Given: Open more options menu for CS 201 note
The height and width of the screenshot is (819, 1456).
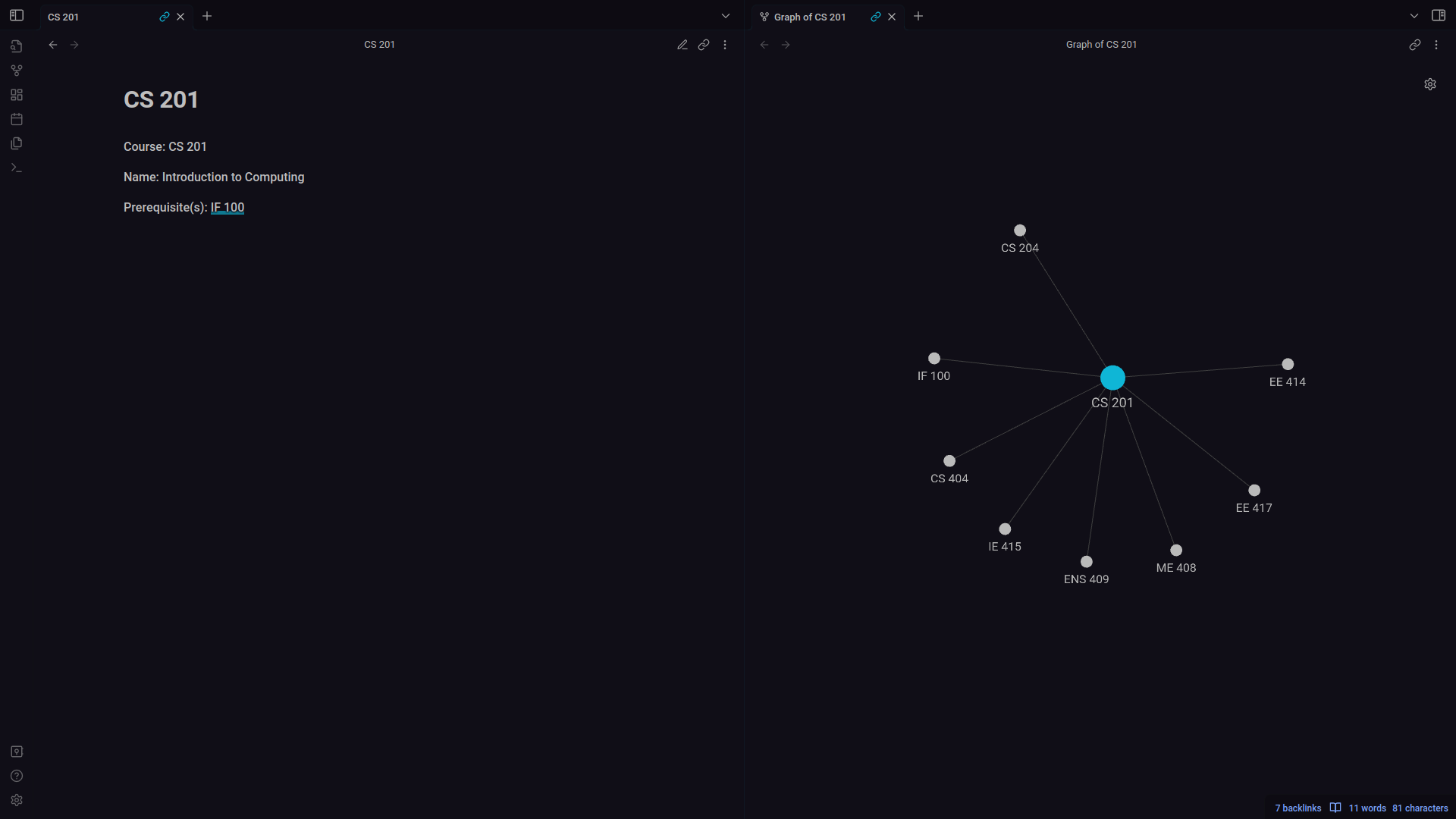Looking at the screenshot, I should [725, 45].
